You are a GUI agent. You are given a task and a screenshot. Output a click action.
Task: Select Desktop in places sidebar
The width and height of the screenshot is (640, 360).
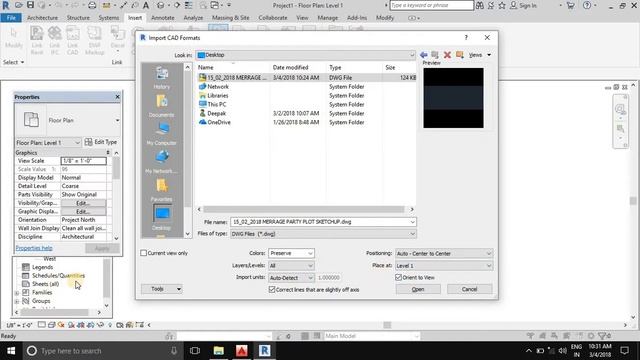[162, 218]
